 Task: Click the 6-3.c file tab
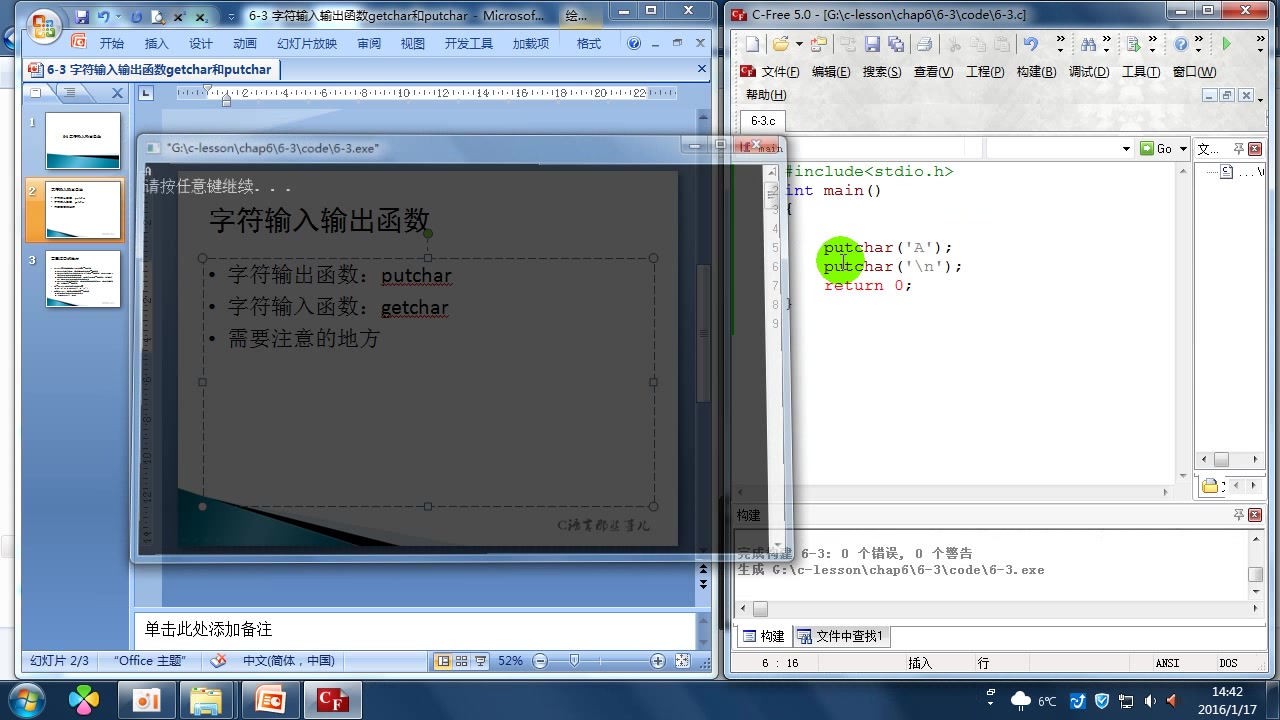click(762, 120)
